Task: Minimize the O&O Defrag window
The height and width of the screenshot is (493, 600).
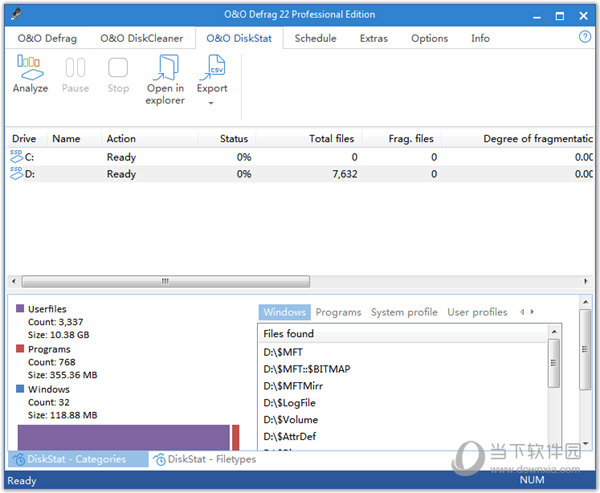Action: tap(537, 16)
